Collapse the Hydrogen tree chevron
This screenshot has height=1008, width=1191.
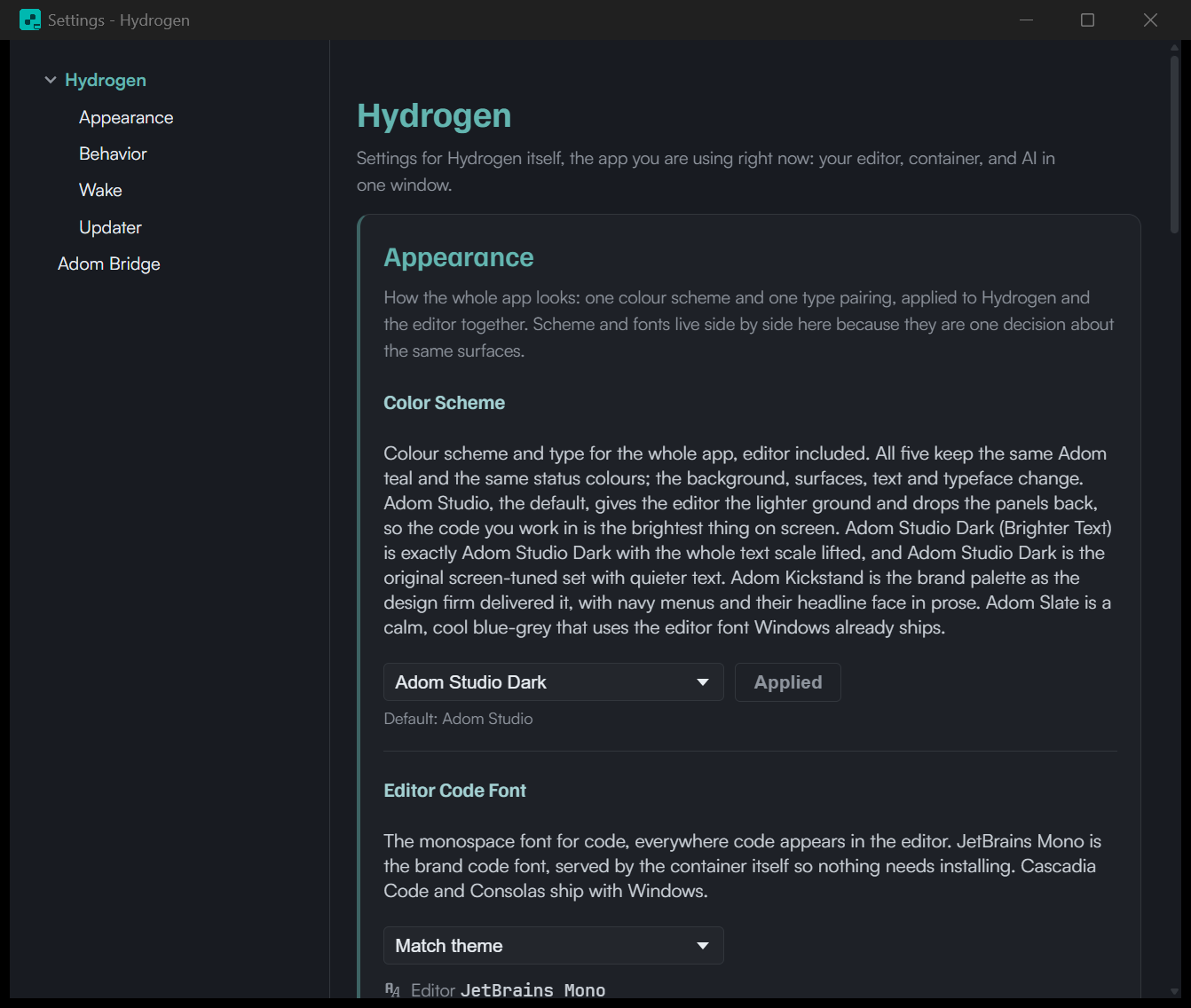coord(51,80)
